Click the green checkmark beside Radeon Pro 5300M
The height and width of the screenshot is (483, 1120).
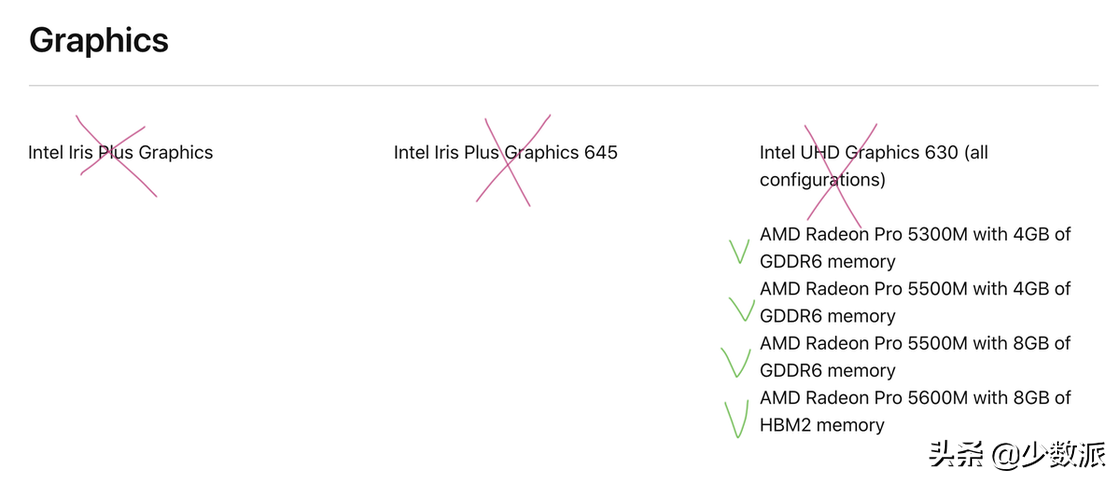click(739, 251)
